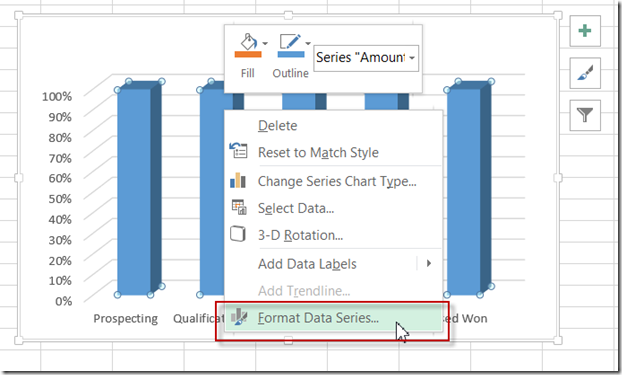The image size is (622, 375).
Task: Open the Chart Styles paintbrush button
Action: (x=585, y=73)
